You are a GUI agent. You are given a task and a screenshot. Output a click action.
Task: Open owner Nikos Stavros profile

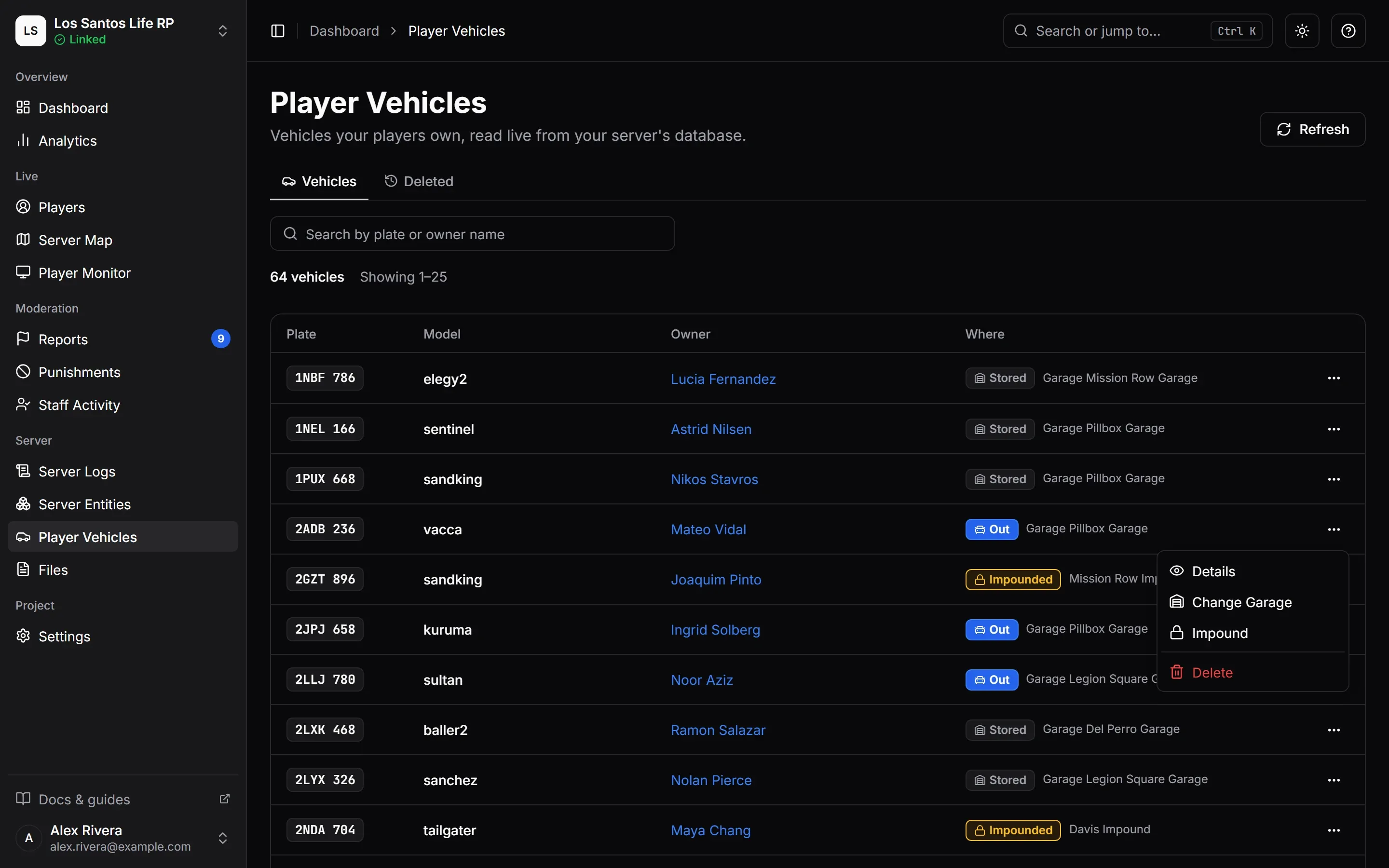click(715, 479)
